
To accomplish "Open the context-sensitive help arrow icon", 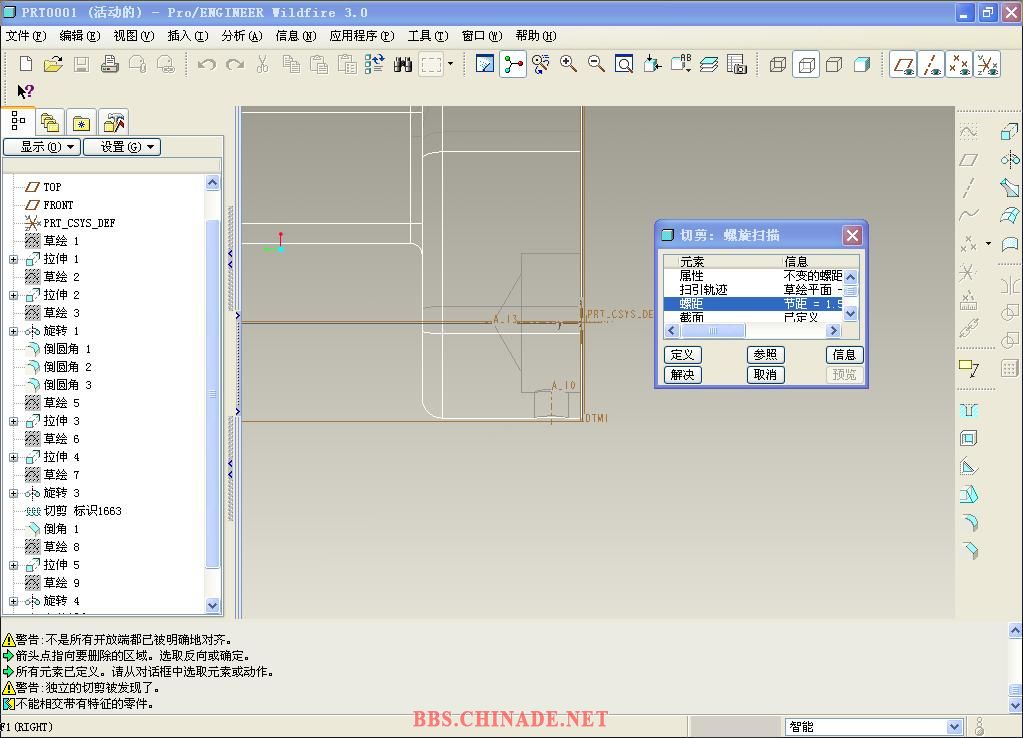I will (x=25, y=91).
